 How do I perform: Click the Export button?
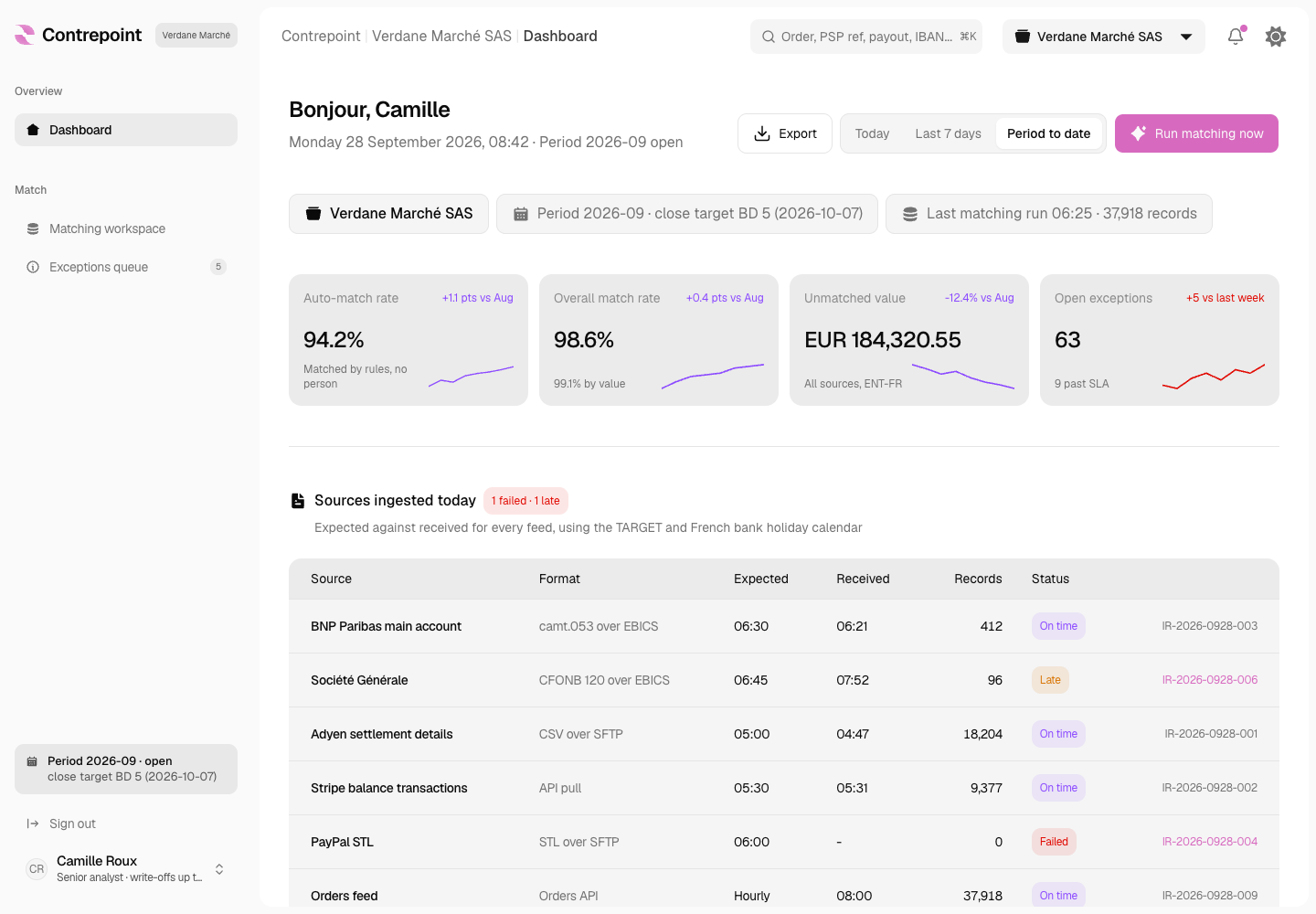(785, 133)
